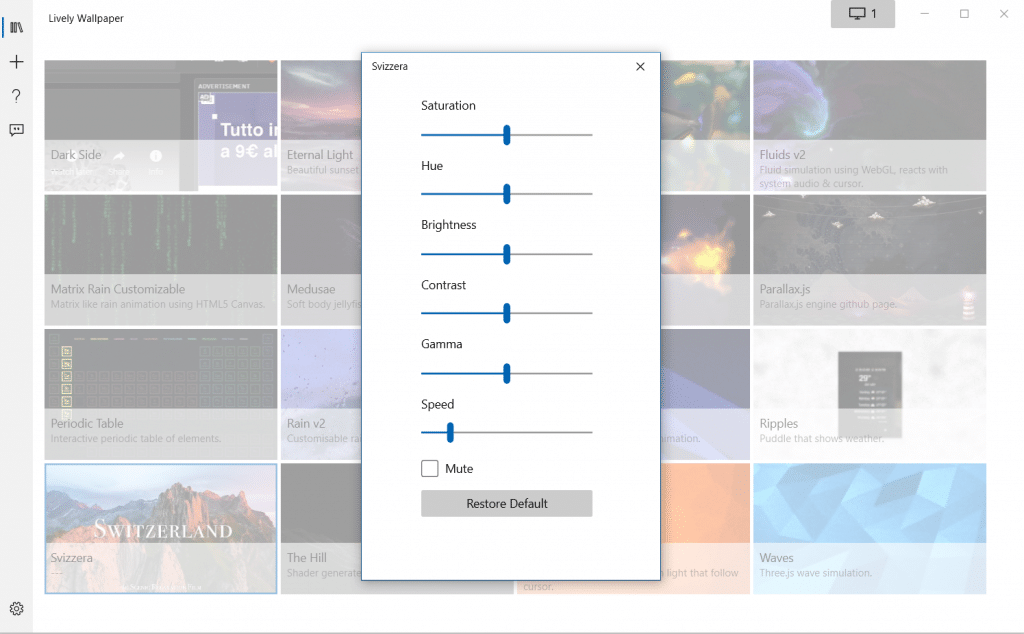This screenshot has height=634, width=1024.
Task: Click the info icon on Dark Side tile
Action: coord(155,156)
